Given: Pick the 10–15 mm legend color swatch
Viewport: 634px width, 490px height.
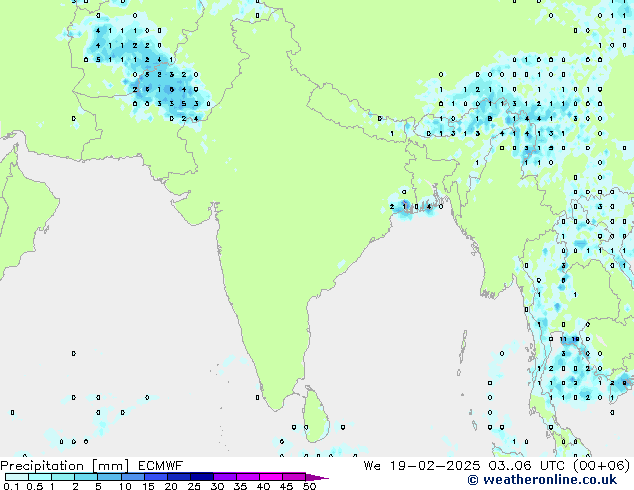Looking at the screenshot, I should [133, 477].
